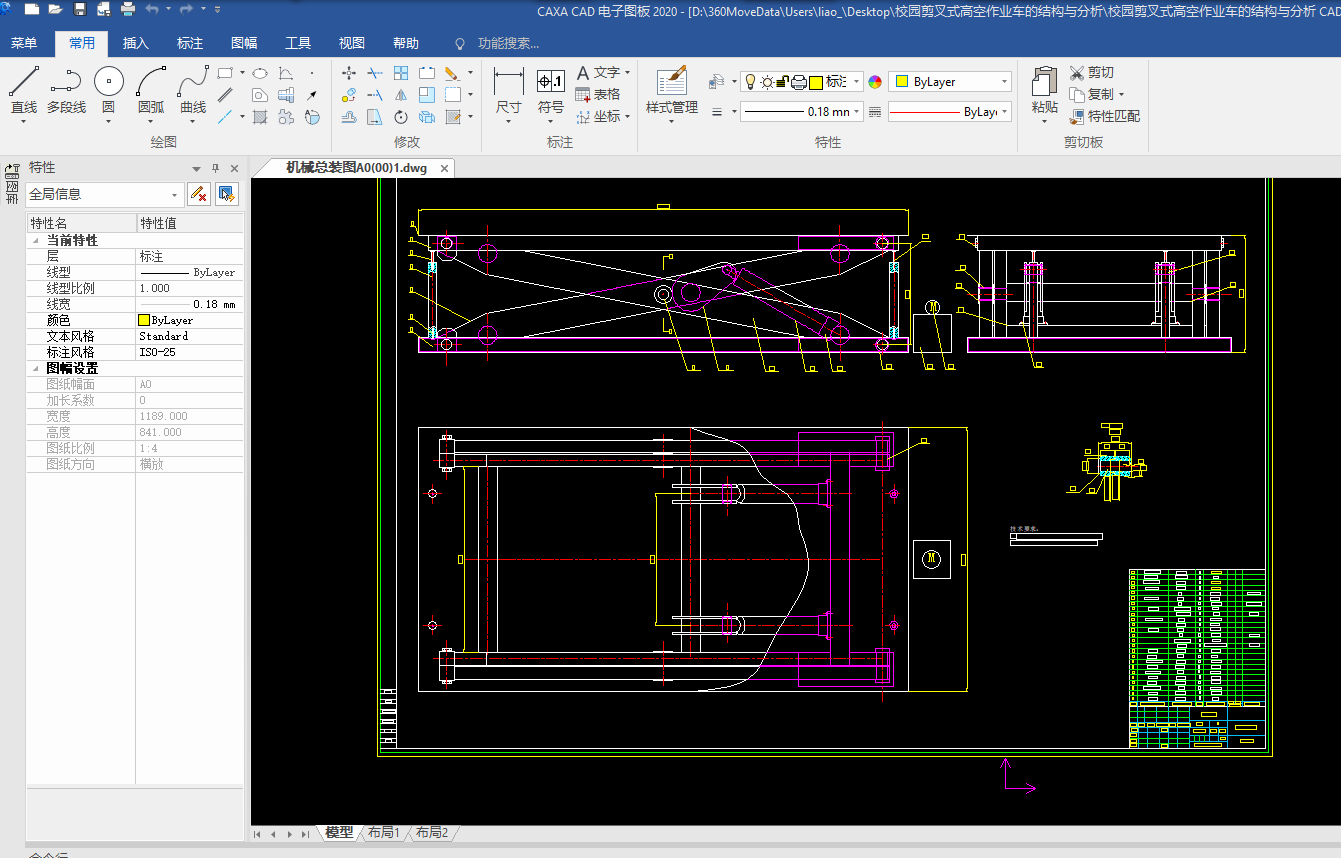Expand the 复制 copy dropdown arrow
1341x858 pixels.
pyautogui.click(x=1123, y=95)
